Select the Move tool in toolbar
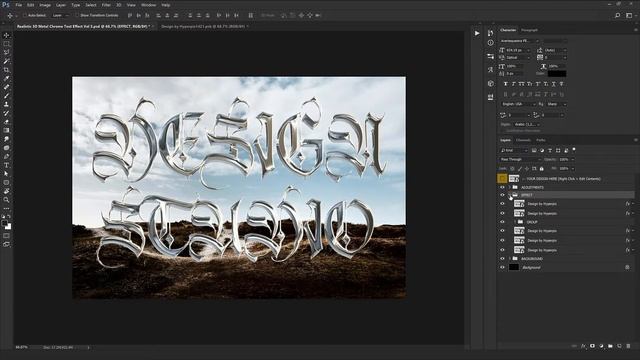Image resolution: width=640 pixels, height=360 pixels. point(7,35)
